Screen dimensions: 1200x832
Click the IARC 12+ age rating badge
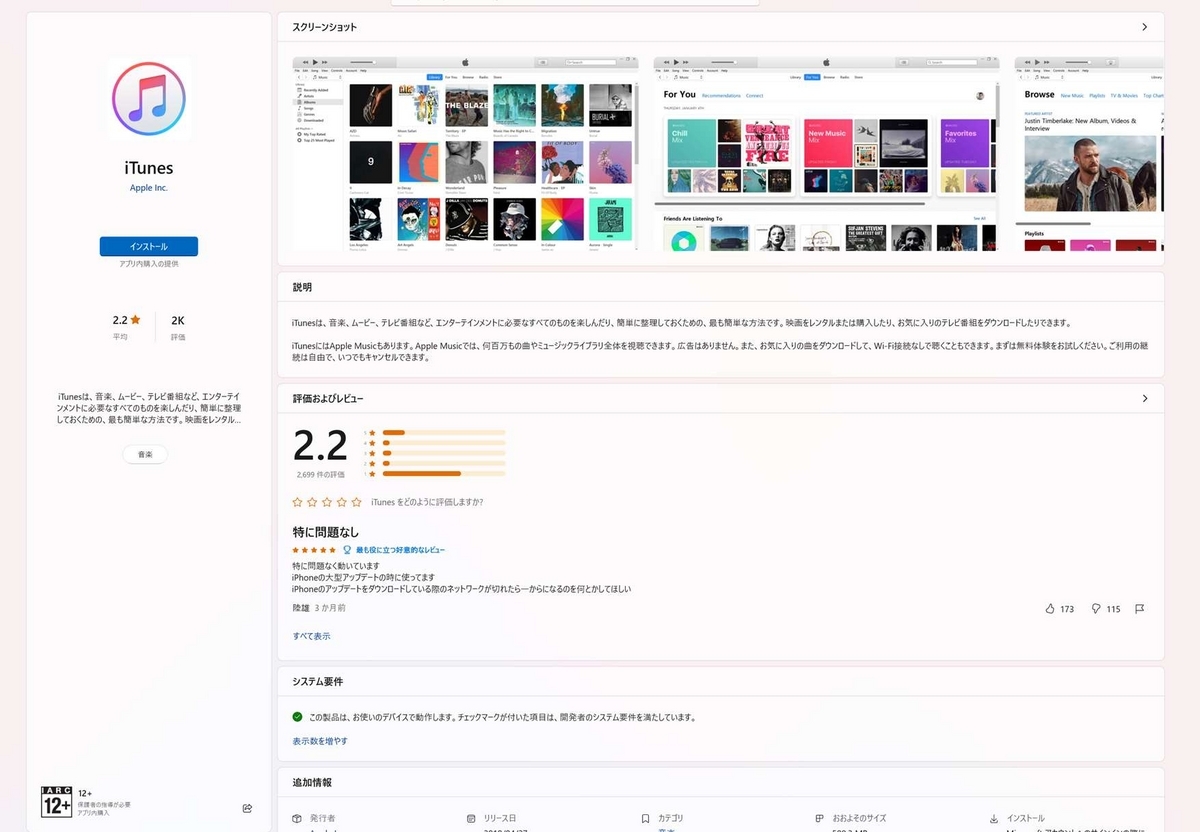[56, 802]
